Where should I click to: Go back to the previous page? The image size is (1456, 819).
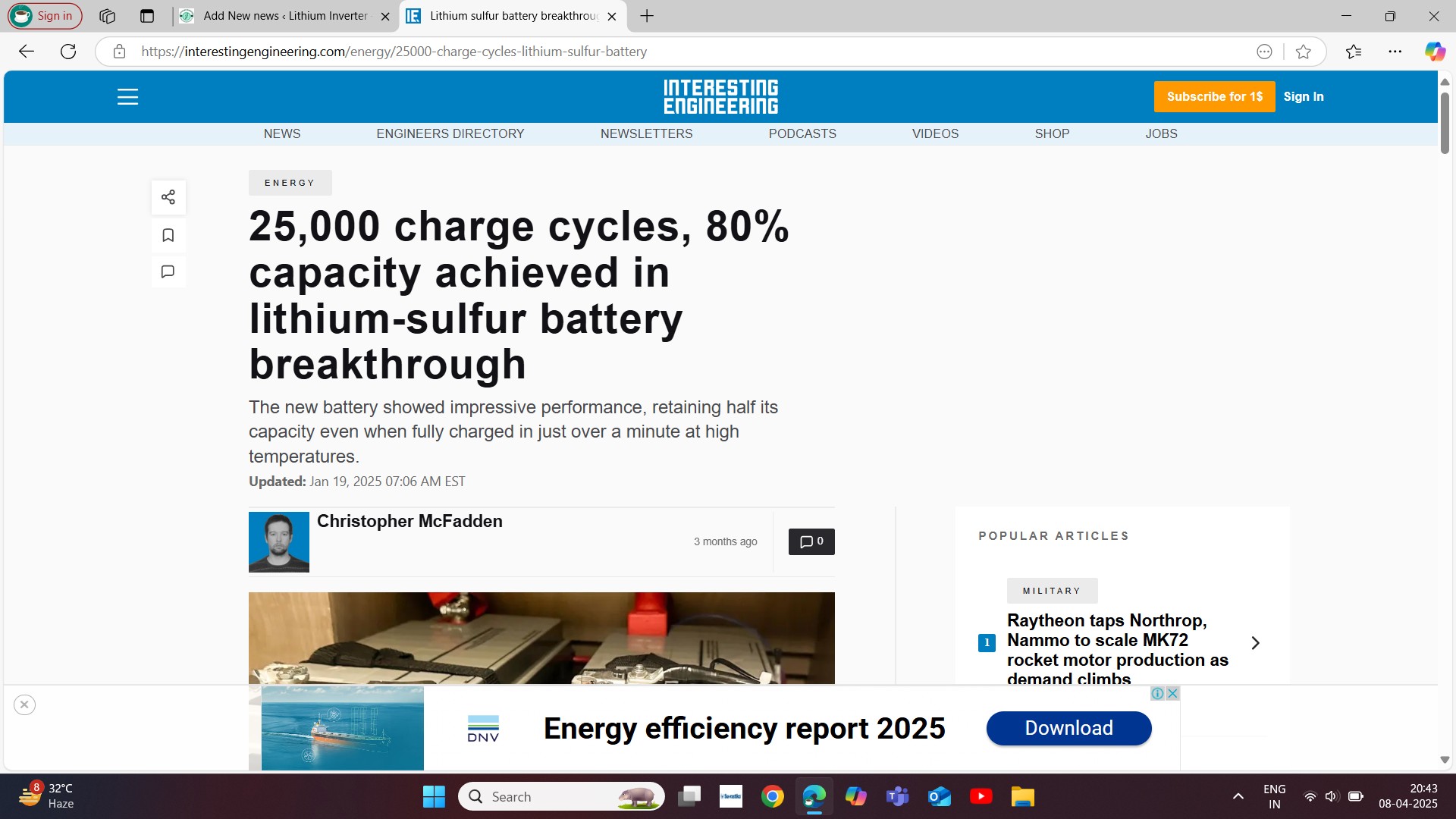[x=27, y=51]
